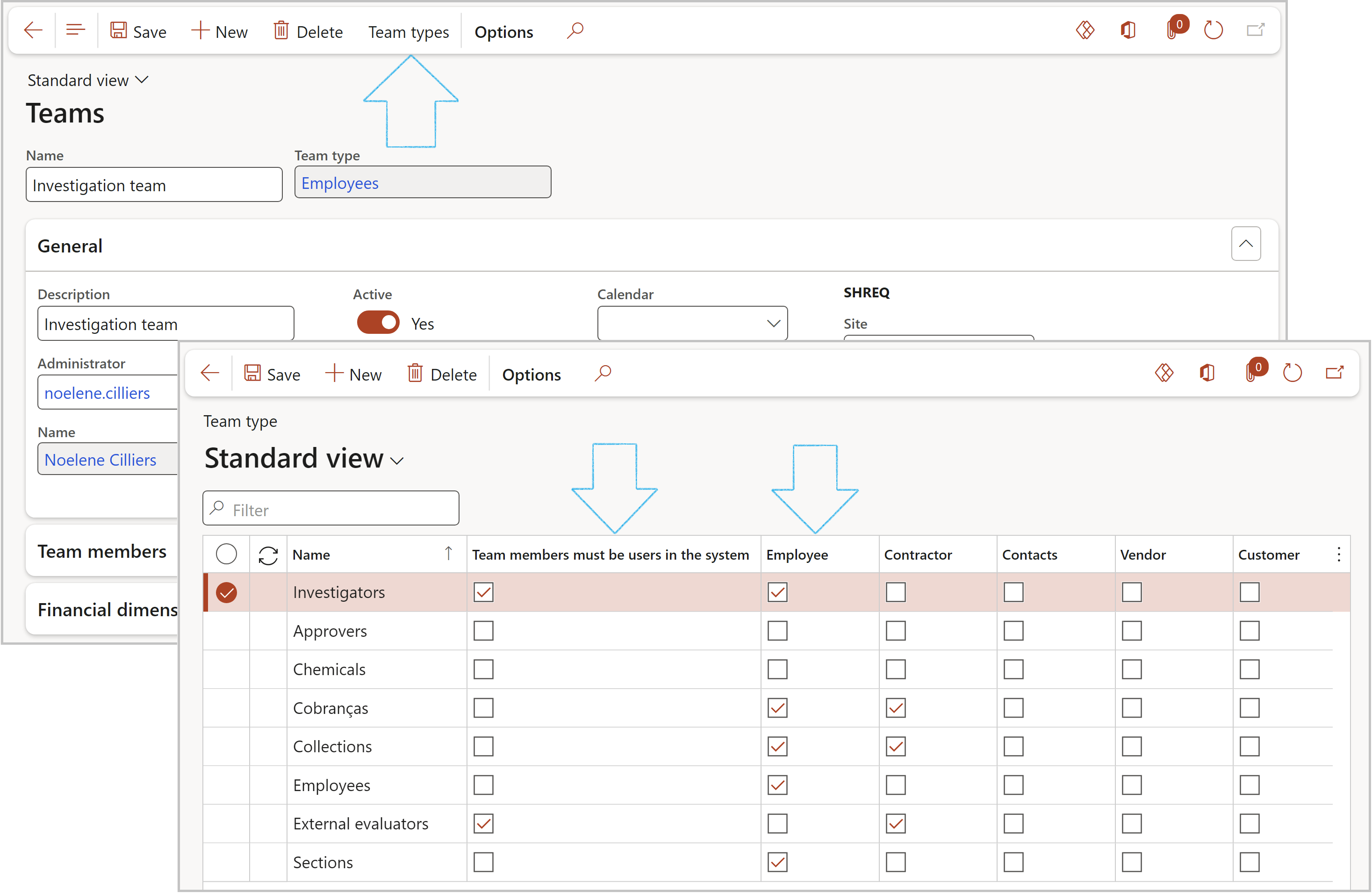Click Options menu in the inner panel
The height and width of the screenshot is (893, 1372).
tap(531, 374)
